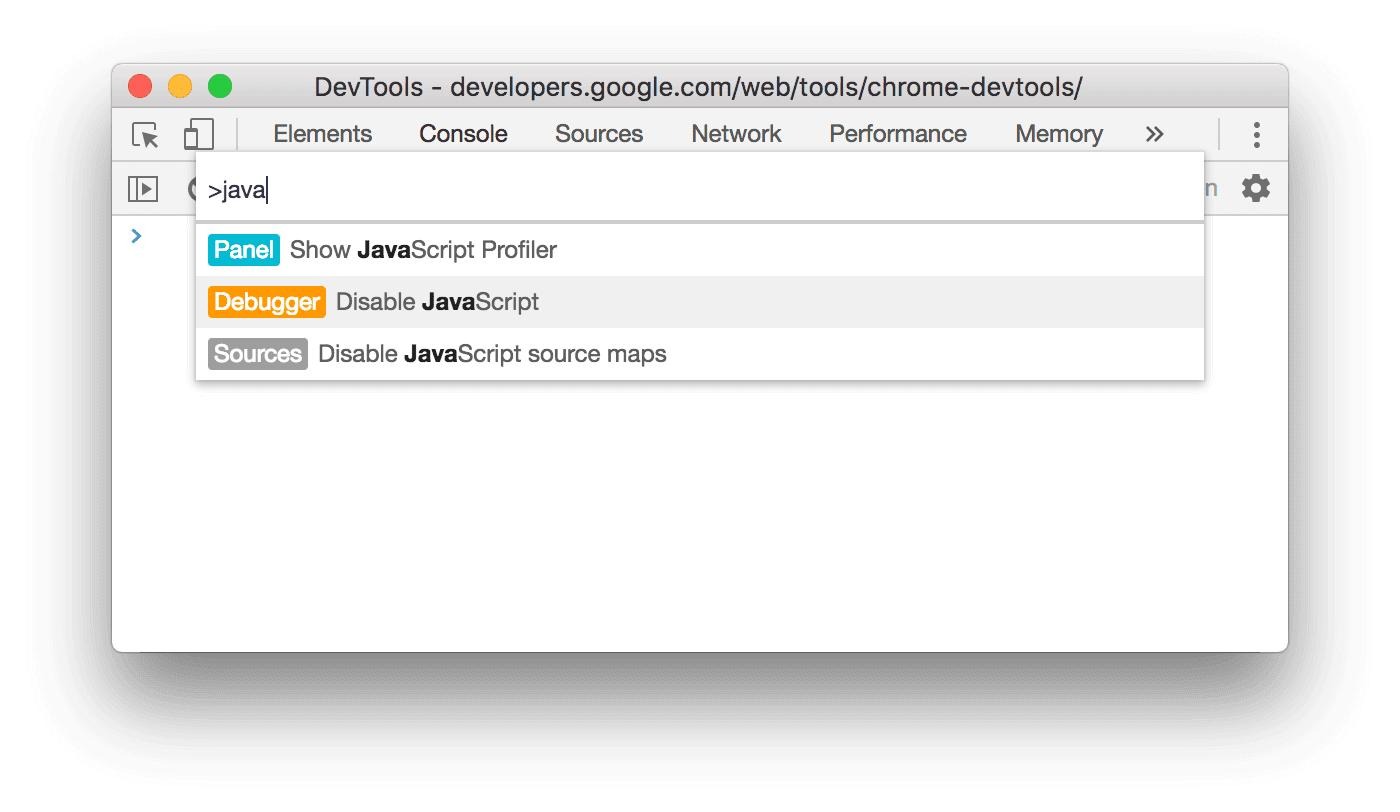Screen dimensions: 1400x812
Task: Minimize the window with the yellow button
Action: [x=180, y=87]
